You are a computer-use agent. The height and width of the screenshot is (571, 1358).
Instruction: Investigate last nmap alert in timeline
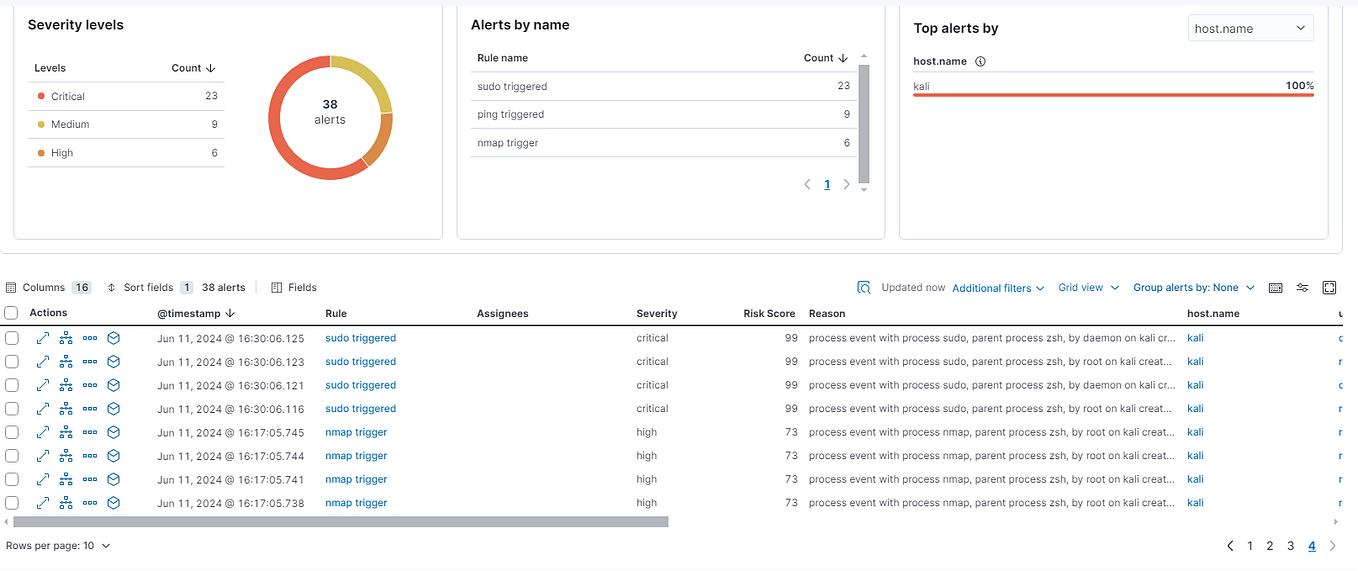tap(113, 503)
